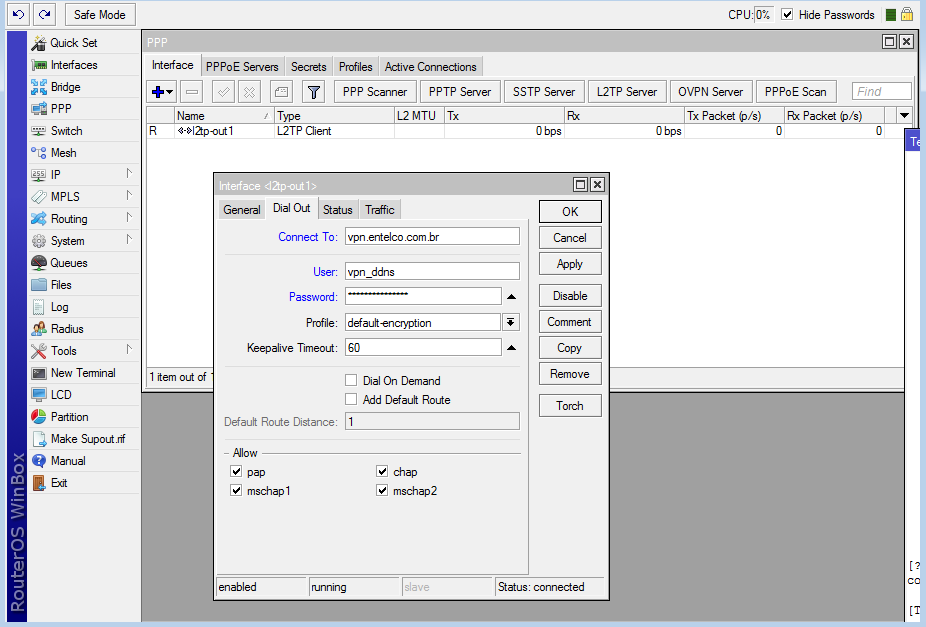Toggle the Hide Passwords checkbox
Viewport: 926px width, 627px height.
pyautogui.click(x=788, y=15)
